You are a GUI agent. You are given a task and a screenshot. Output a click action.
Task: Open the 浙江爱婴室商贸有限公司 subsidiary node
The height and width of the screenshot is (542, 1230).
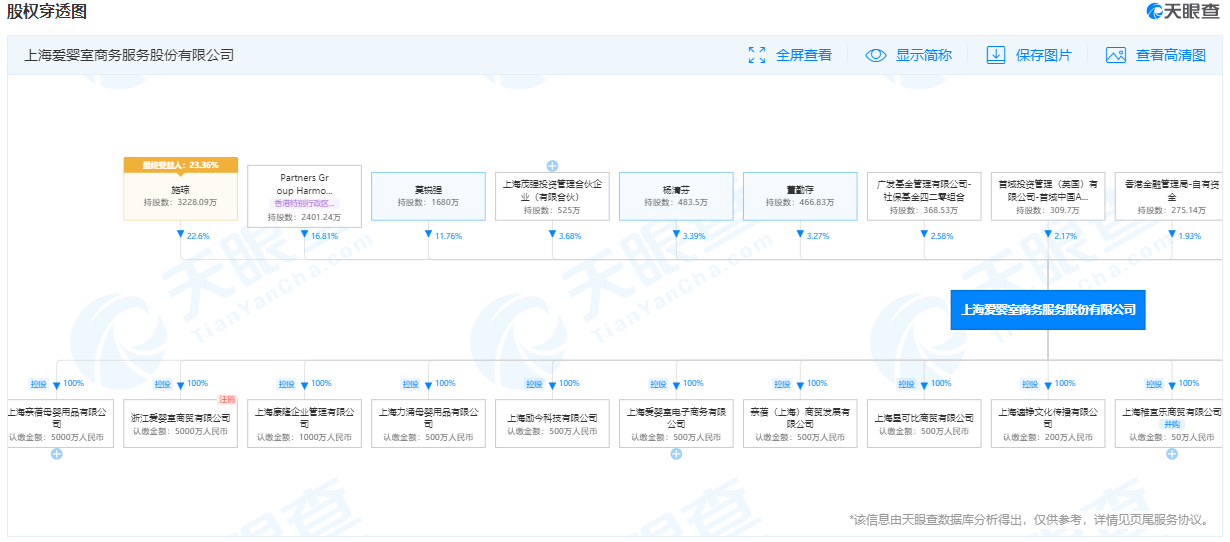coord(180,423)
